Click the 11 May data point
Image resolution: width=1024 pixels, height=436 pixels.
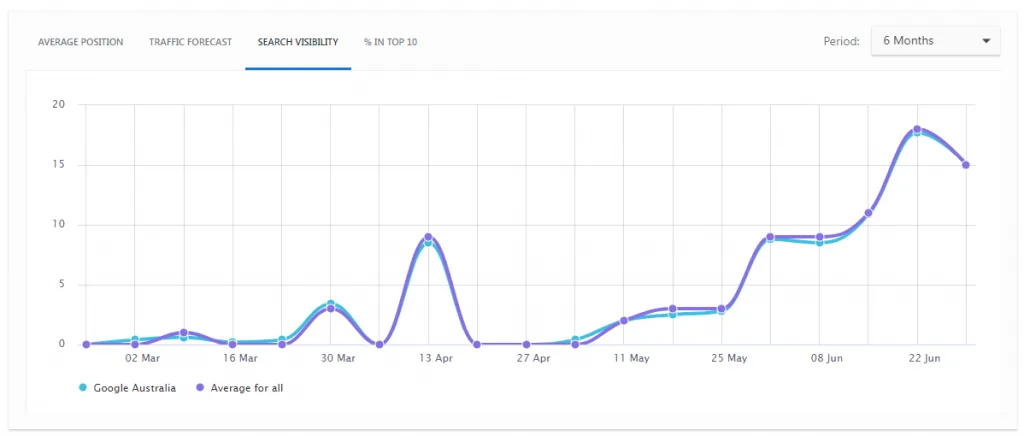coord(624,320)
